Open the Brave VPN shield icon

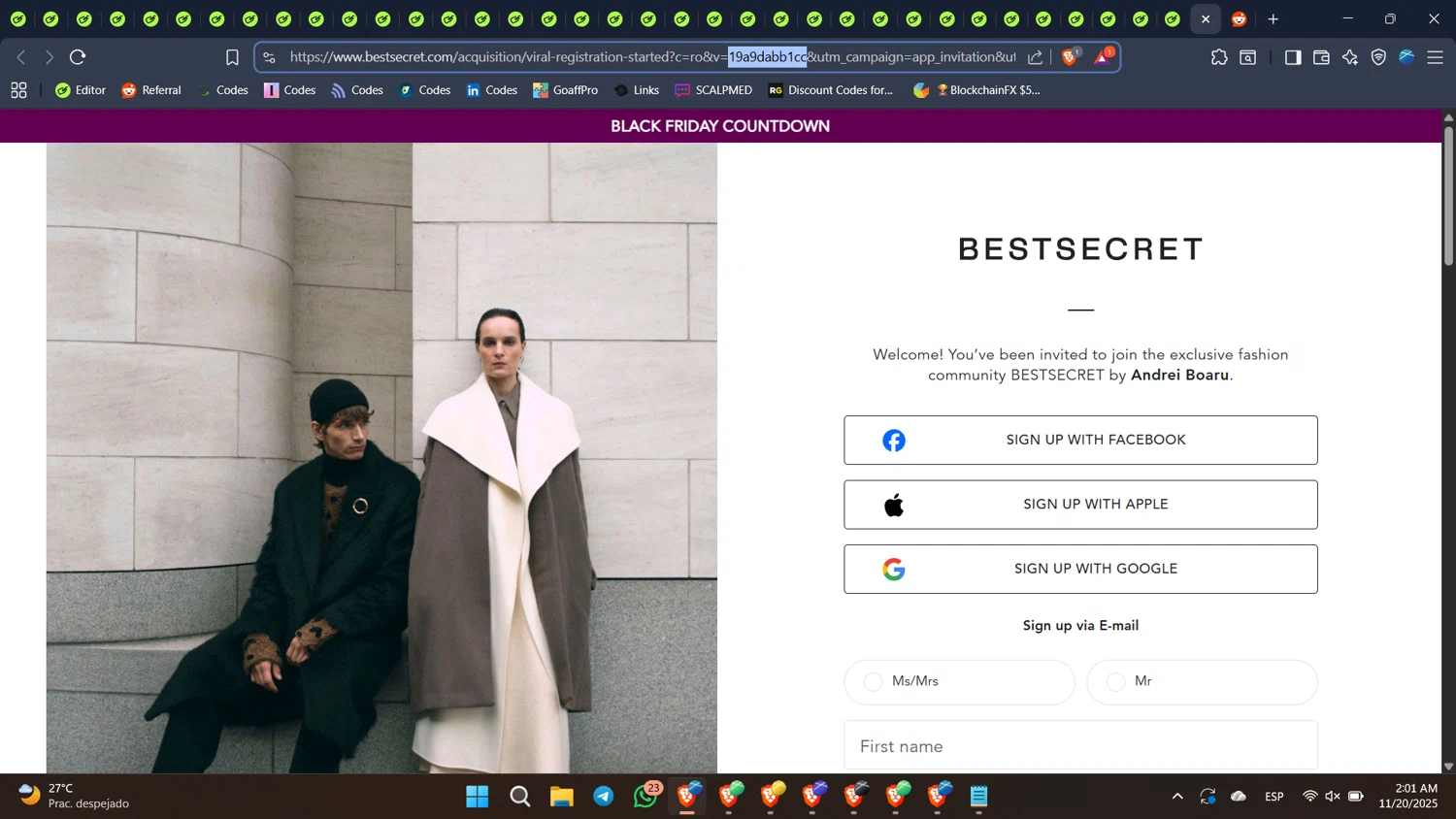coord(1378,57)
